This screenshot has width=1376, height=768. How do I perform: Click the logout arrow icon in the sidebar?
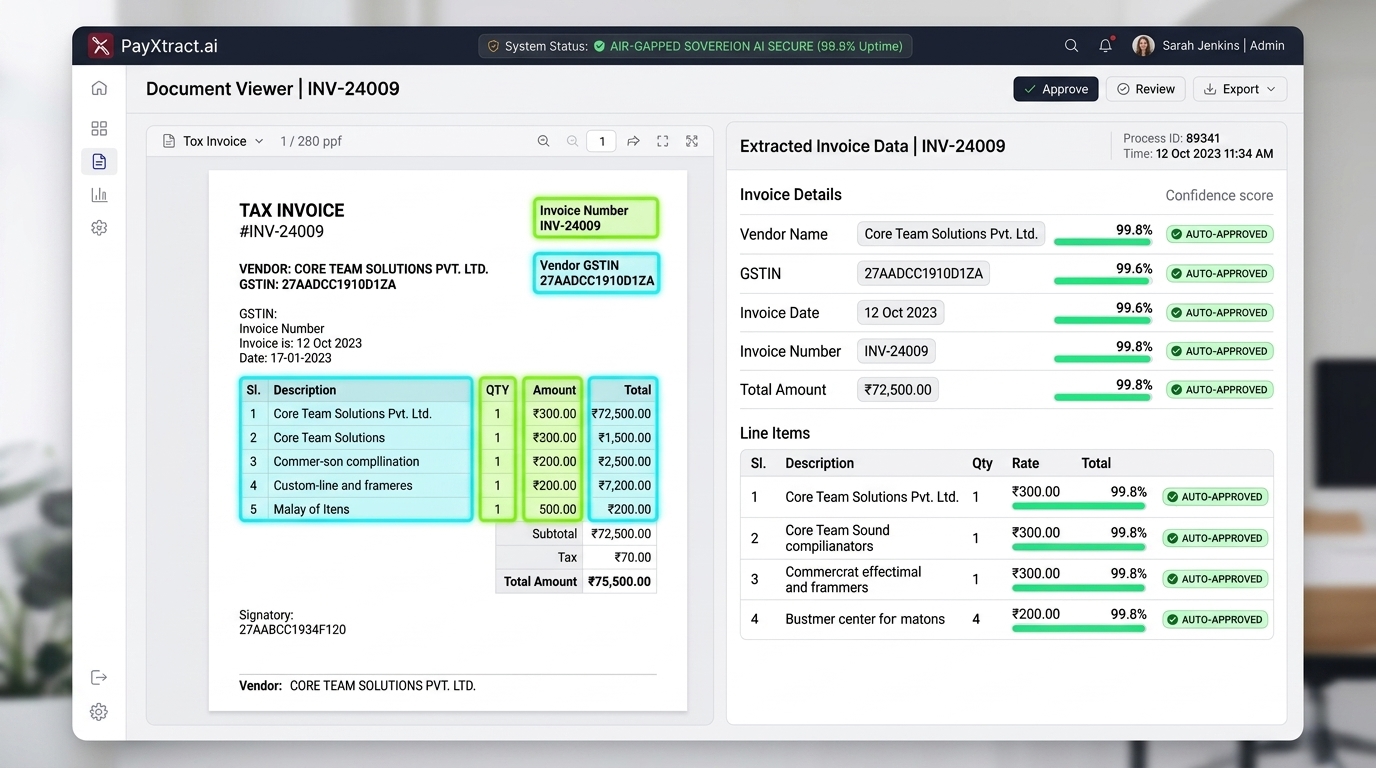(x=99, y=677)
